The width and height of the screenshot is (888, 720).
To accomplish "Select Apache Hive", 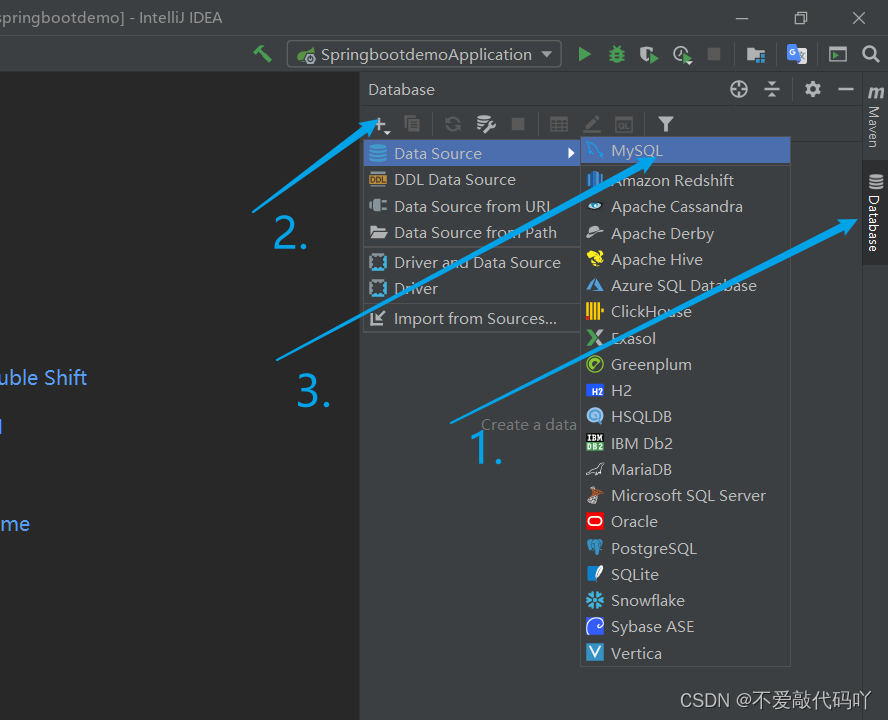I will 685,259.
